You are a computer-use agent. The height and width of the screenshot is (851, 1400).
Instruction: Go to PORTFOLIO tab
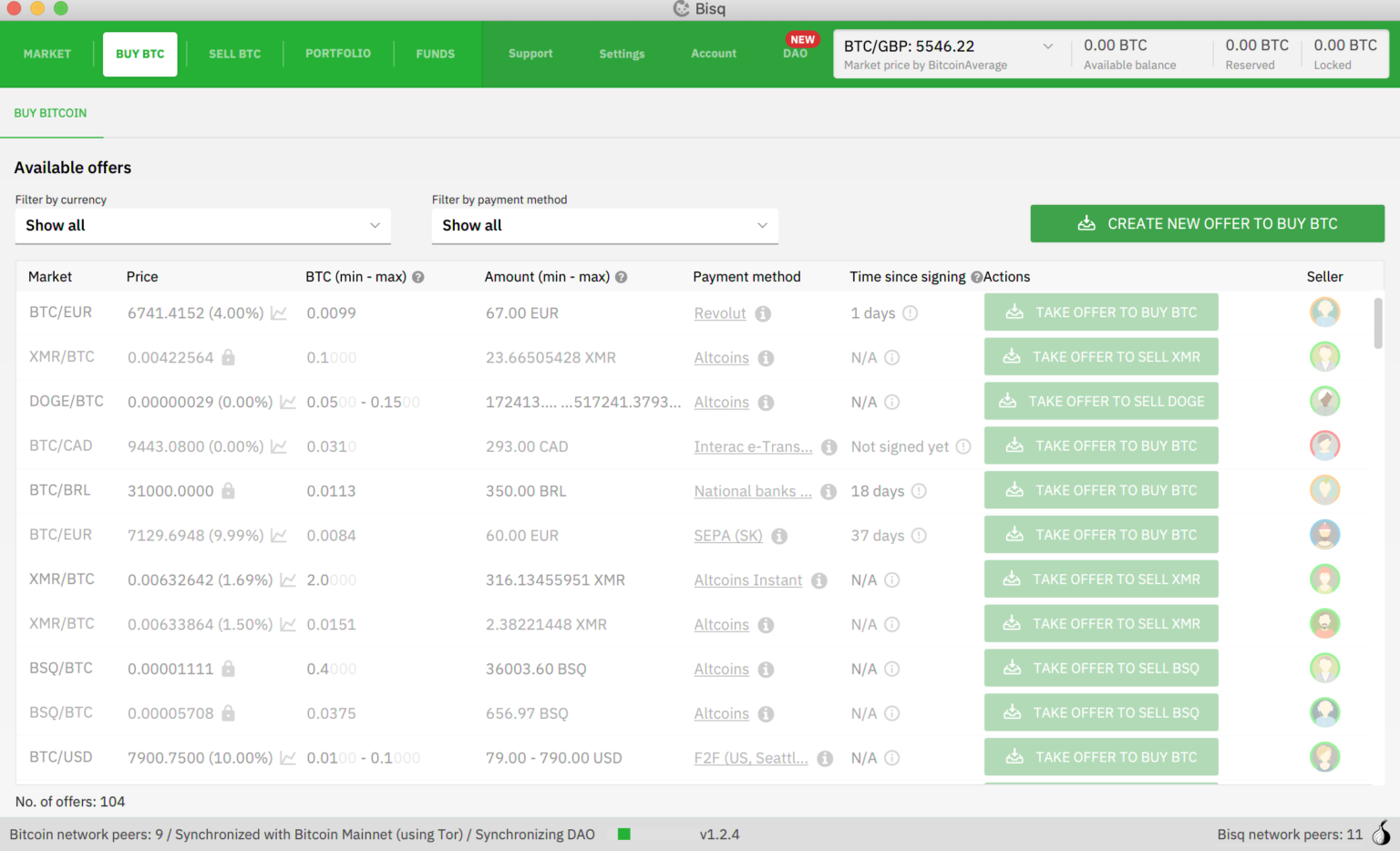coord(338,54)
